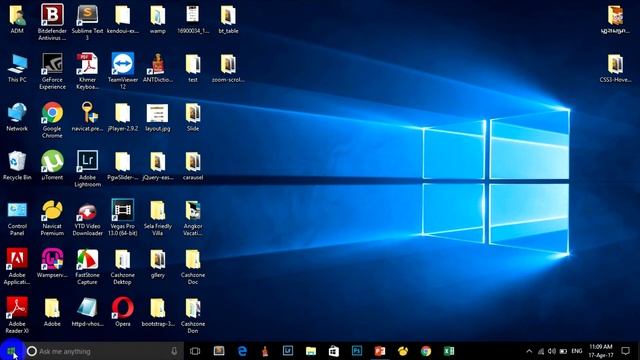Select the Network desktop icon

[x=17, y=117]
